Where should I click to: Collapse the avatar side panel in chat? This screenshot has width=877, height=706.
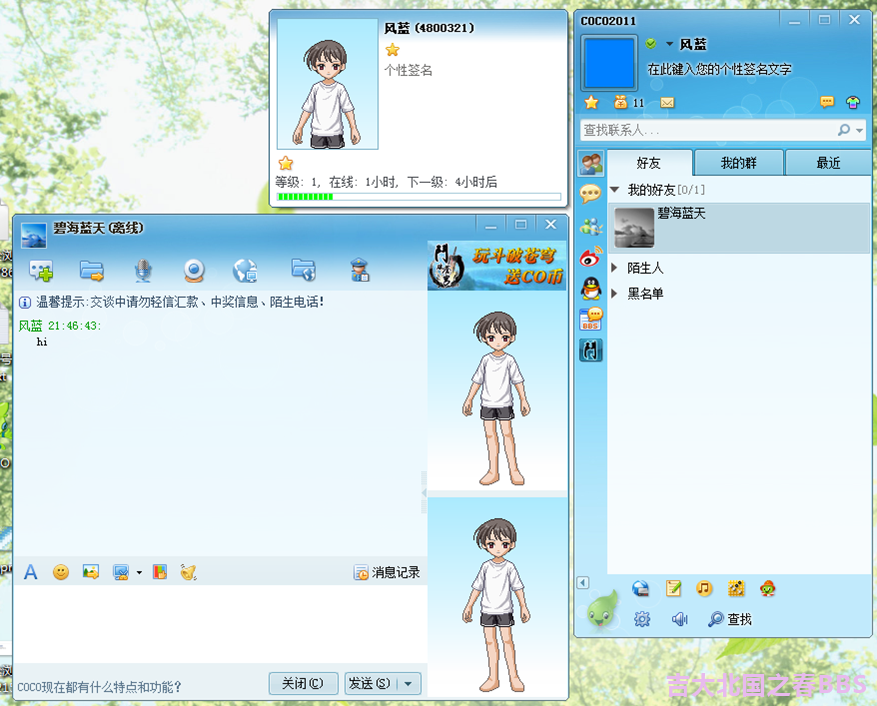click(424, 492)
